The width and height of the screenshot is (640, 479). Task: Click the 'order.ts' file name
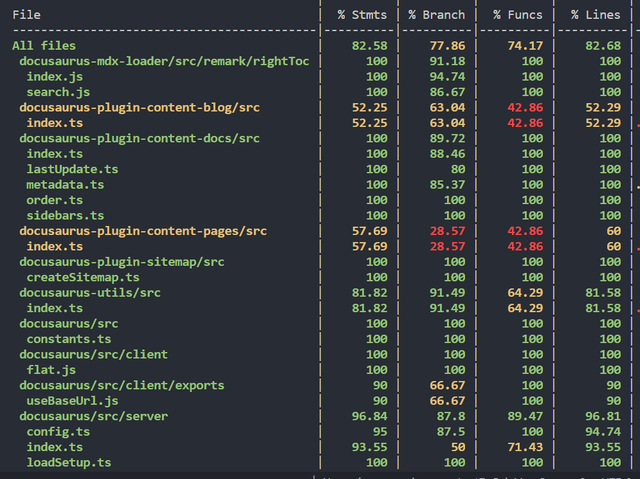(x=55, y=200)
